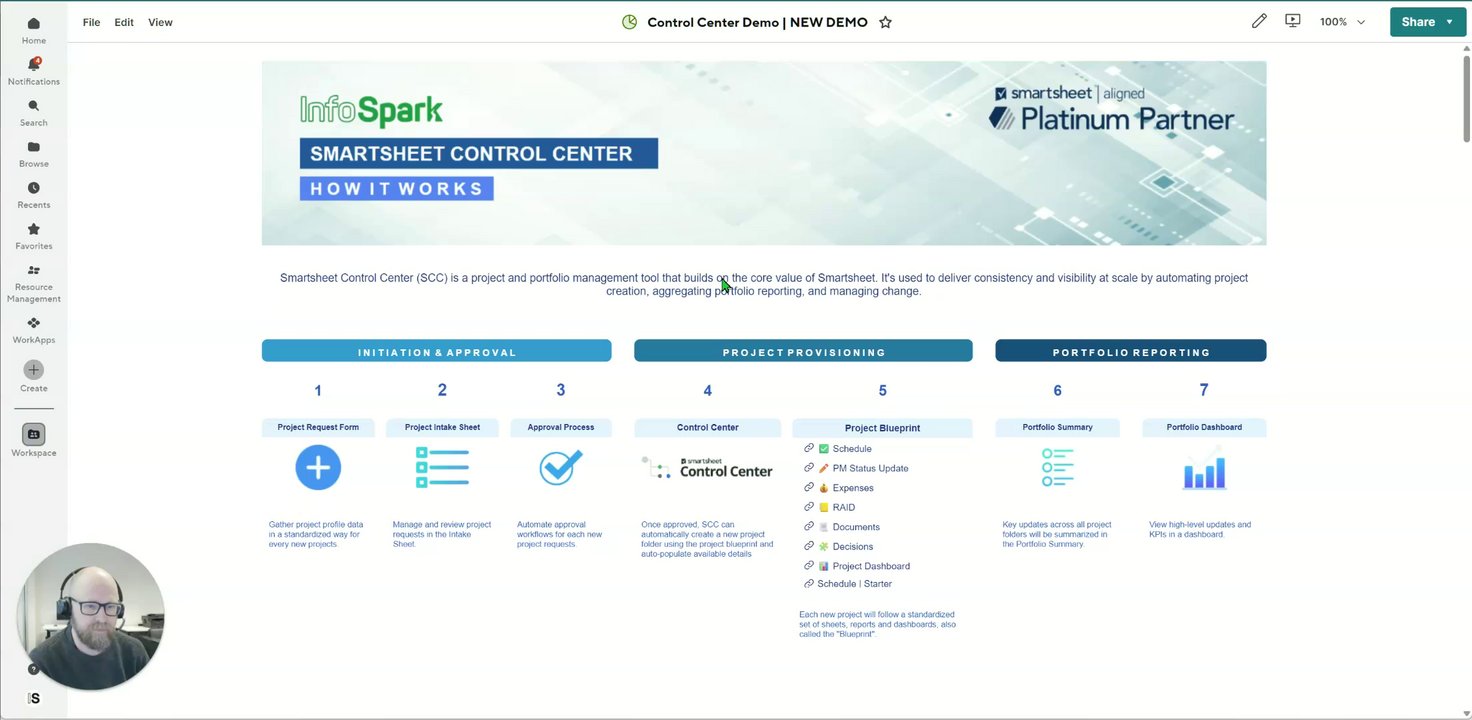The image size is (1472, 720).
Task: Open the Edit menu
Action: pos(124,22)
